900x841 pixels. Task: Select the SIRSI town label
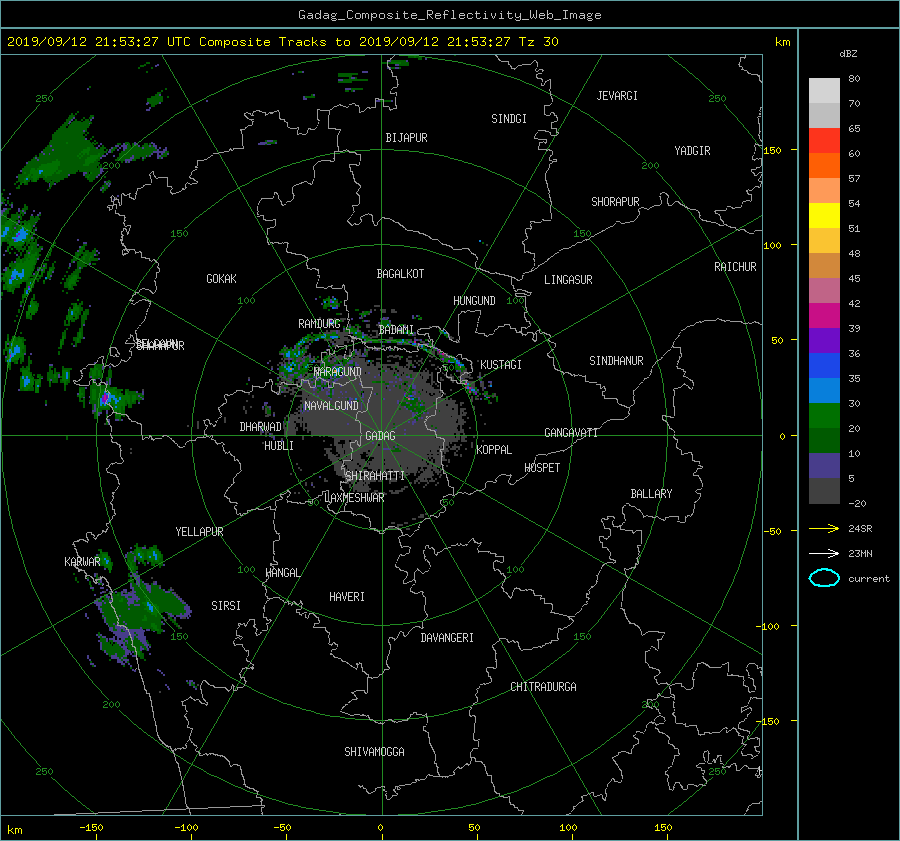point(226,606)
